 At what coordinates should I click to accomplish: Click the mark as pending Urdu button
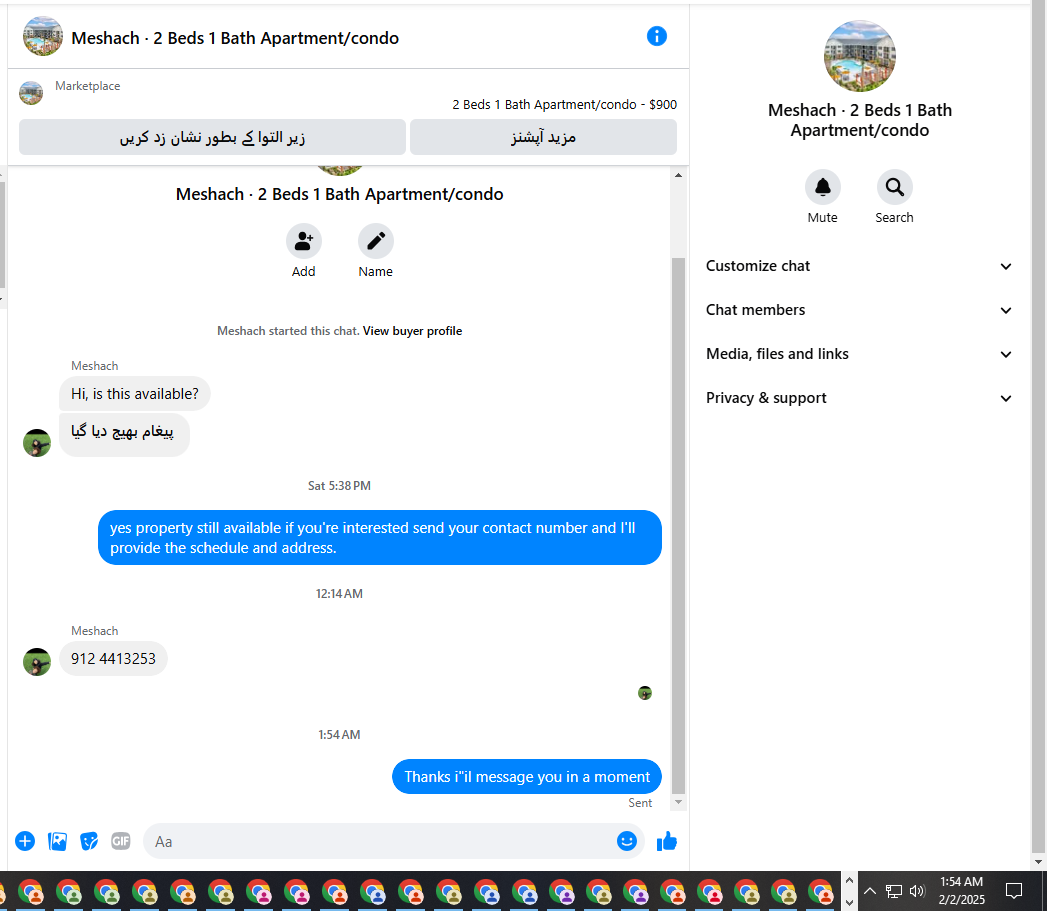212,137
